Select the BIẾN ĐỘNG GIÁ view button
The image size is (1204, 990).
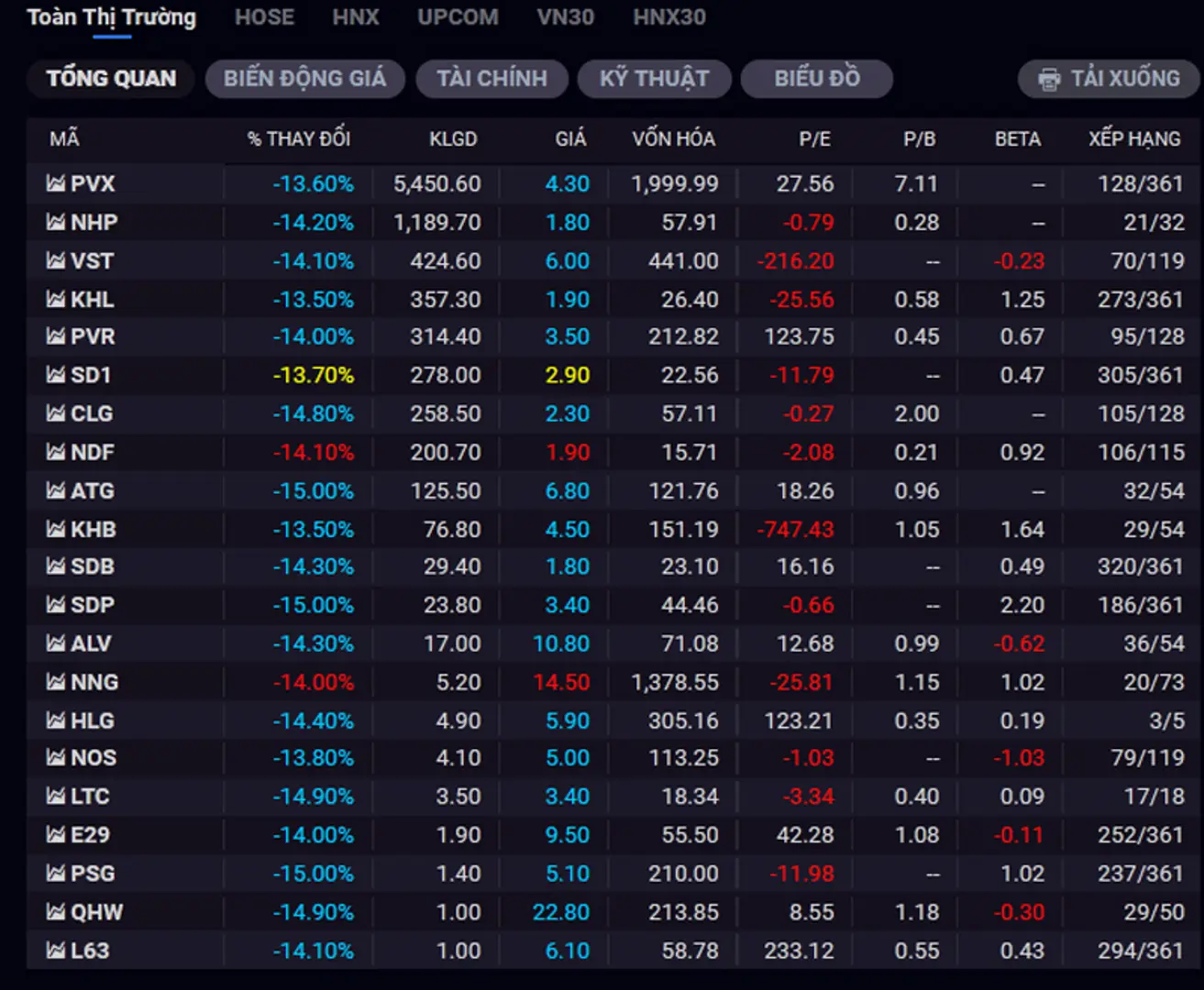[x=304, y=79]
